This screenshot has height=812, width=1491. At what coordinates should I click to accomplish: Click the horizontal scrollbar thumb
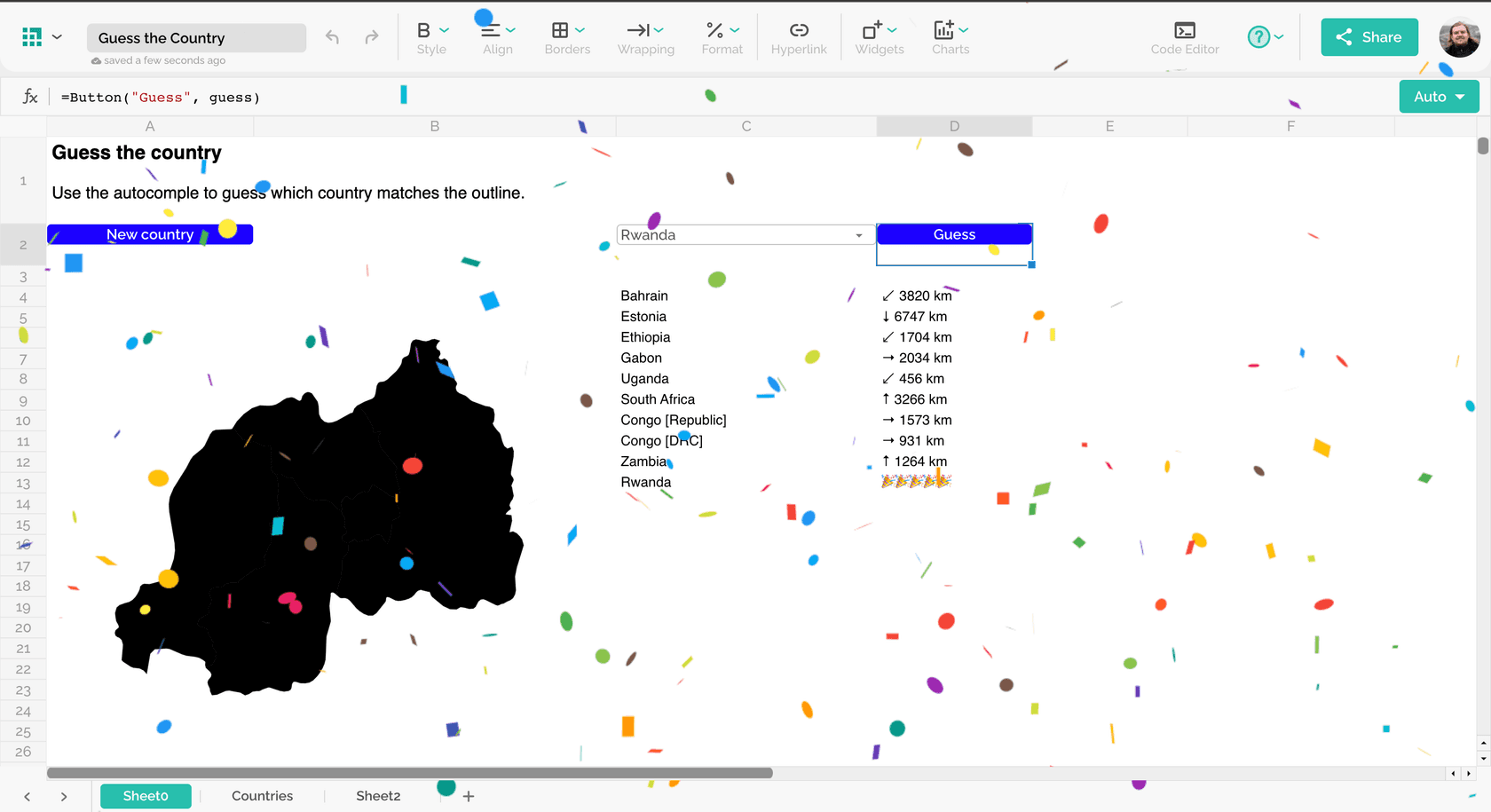pos(410,773)
